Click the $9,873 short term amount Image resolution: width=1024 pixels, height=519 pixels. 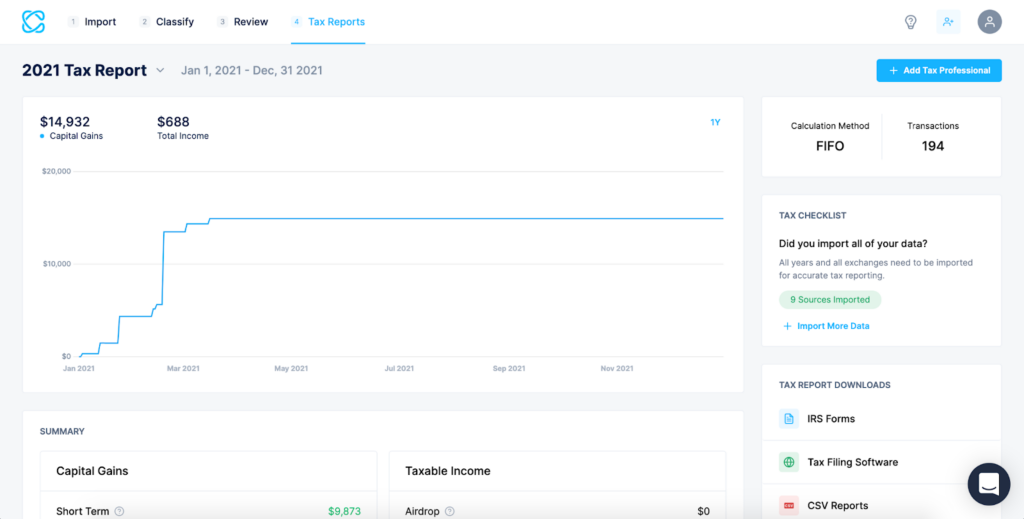point(344,511)
